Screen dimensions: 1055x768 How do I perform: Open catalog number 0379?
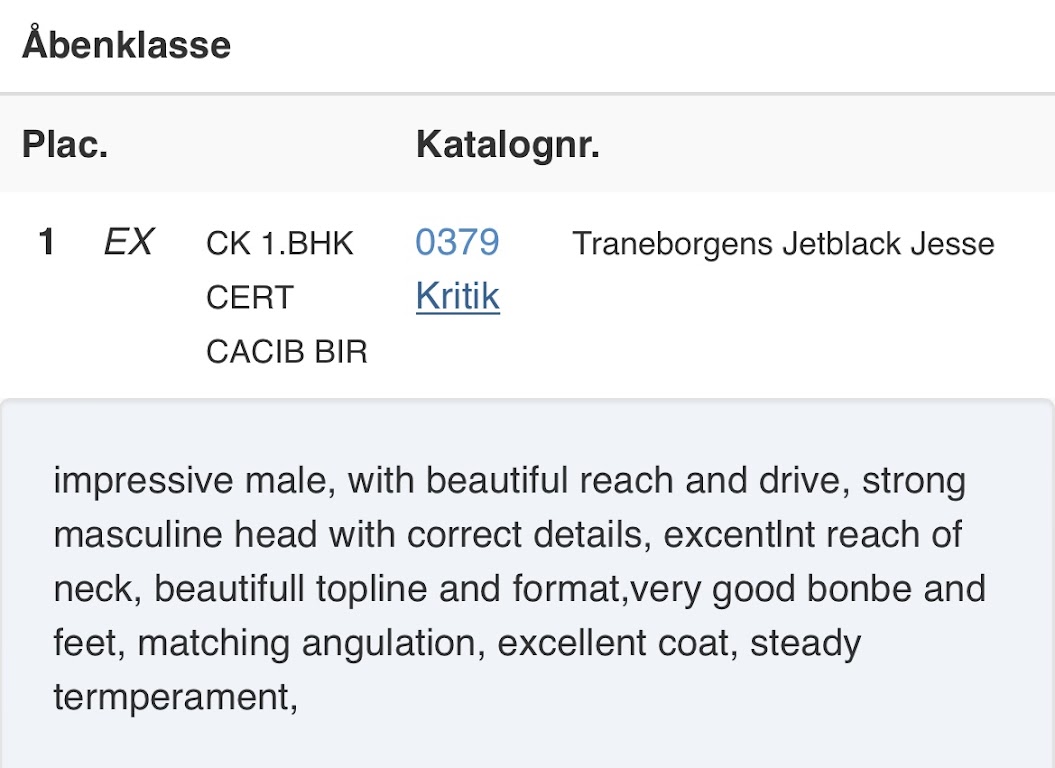pyautogui.click(x=458, y=242)
